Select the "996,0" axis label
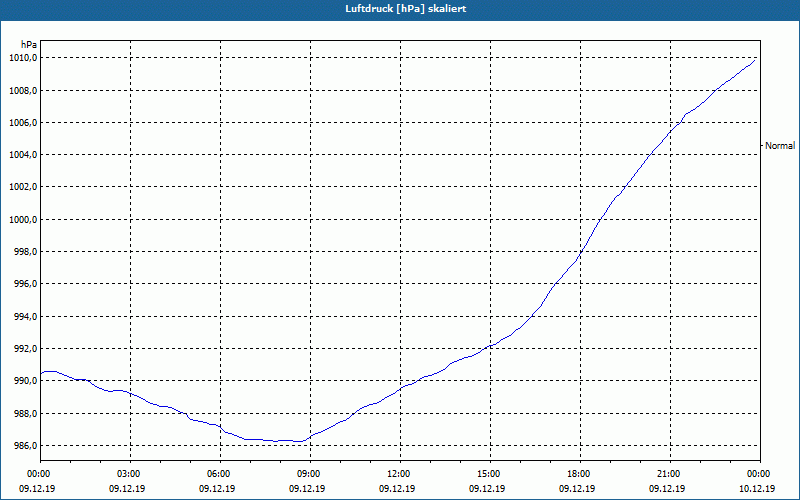800x500 pixels. point(26,284)
